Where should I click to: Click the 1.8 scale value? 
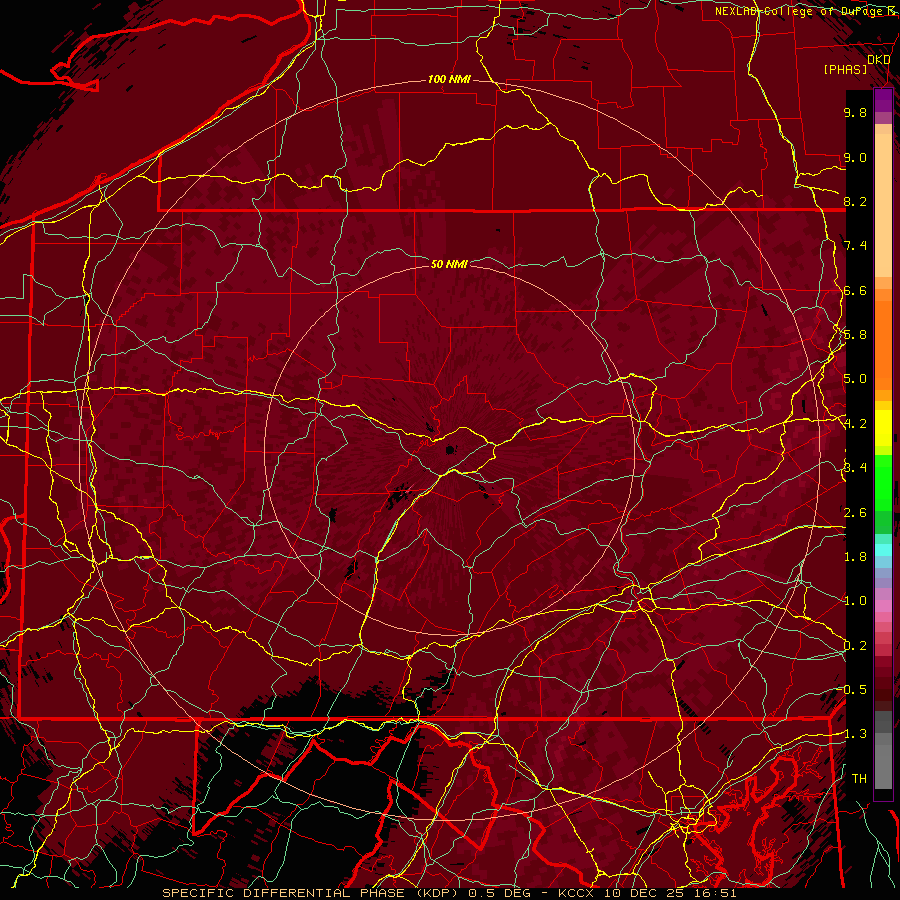[x=855, y=557]
